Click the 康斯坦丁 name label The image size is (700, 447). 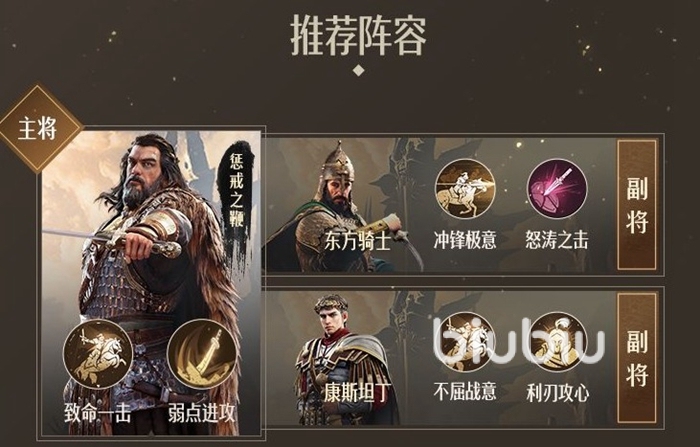point(358,393)
